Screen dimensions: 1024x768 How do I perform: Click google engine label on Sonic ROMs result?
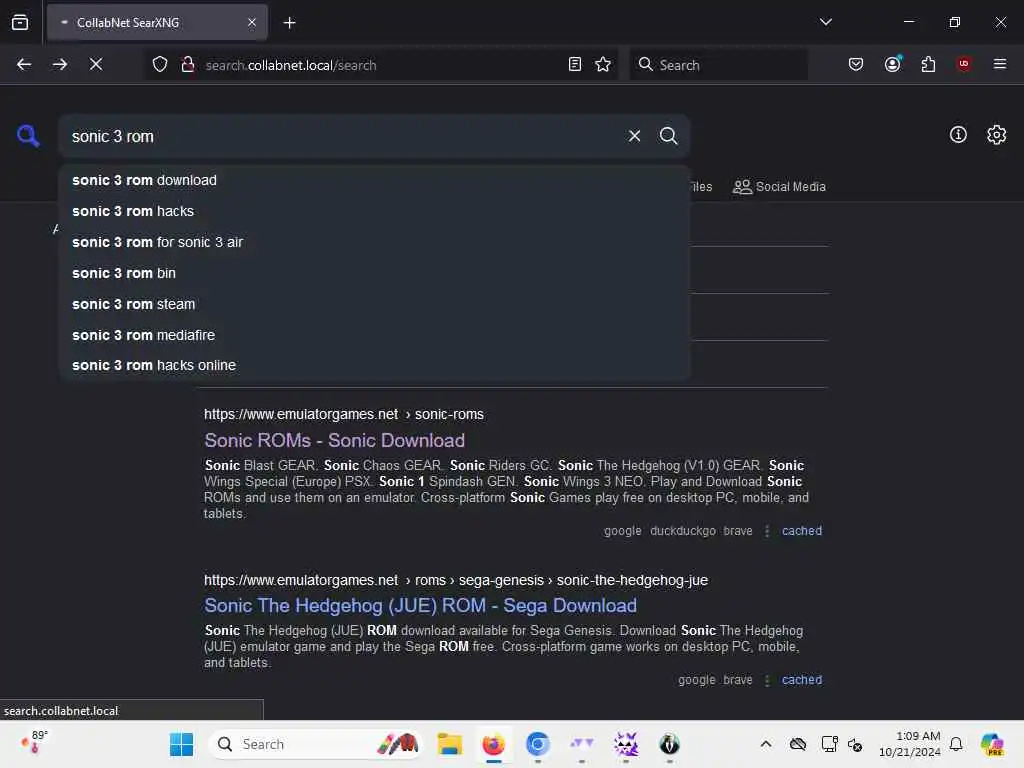[622, 531]
